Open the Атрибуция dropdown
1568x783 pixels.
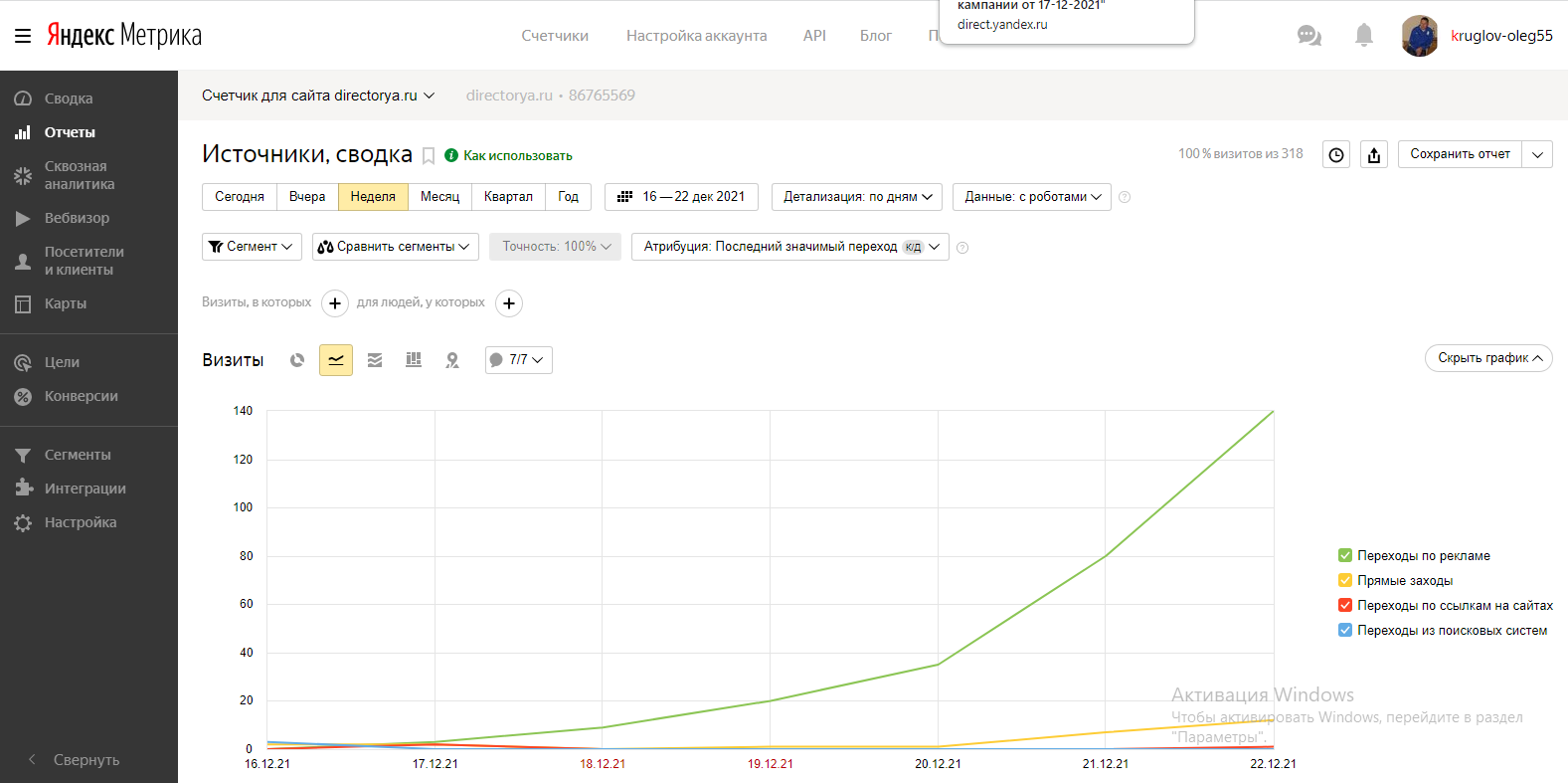[790, 247]
